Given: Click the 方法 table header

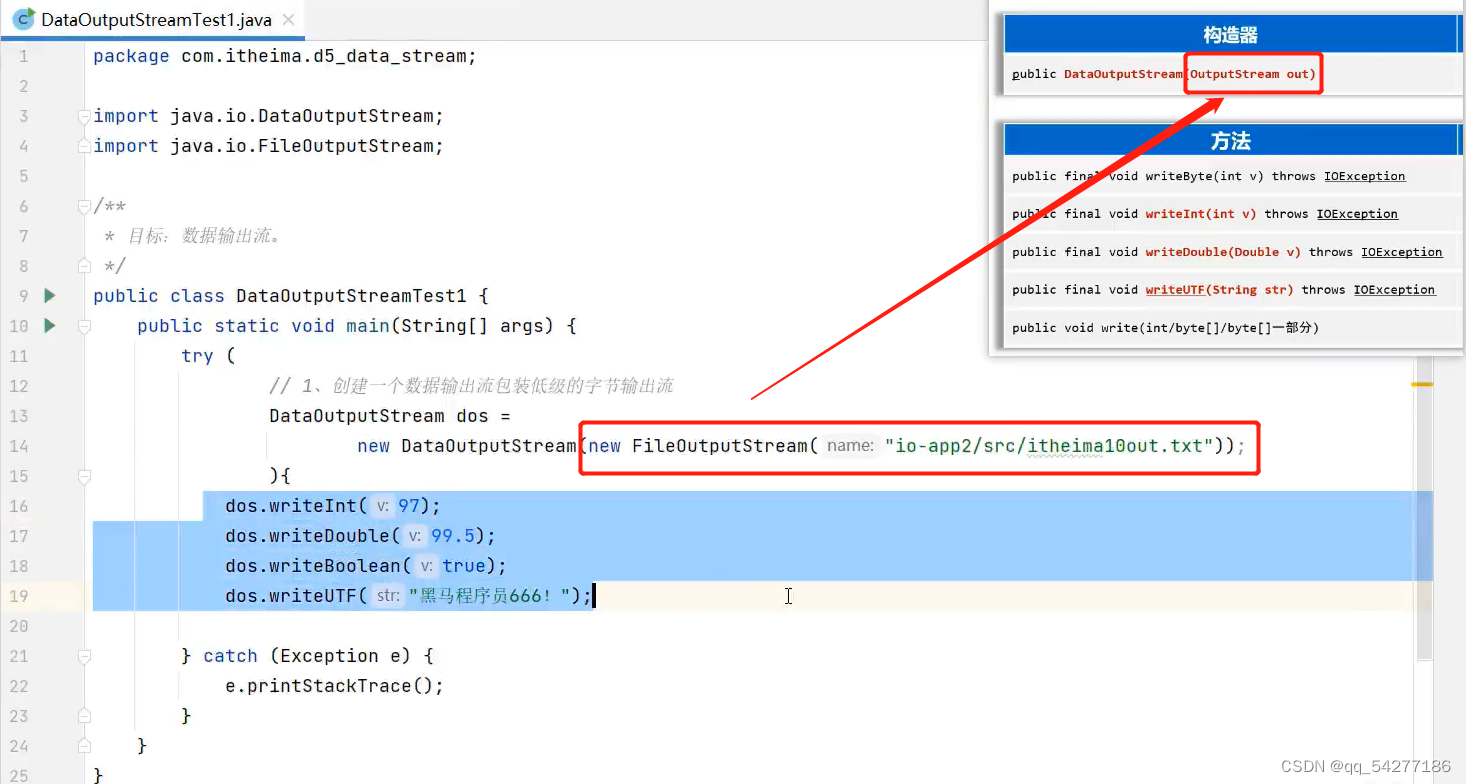Looking at the screenshot, I should (x=1231, y=141).
